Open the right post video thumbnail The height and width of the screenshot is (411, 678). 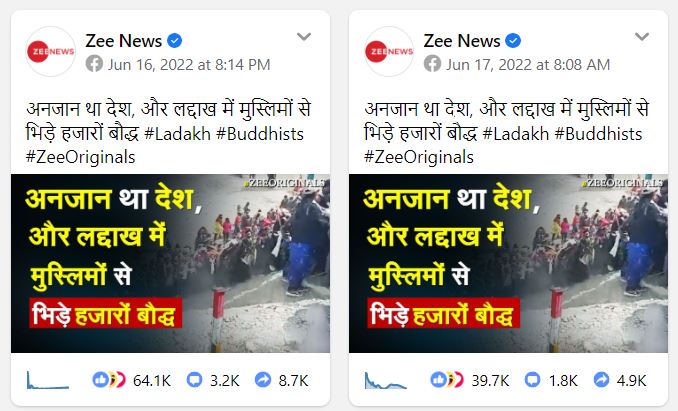point(508,263)
